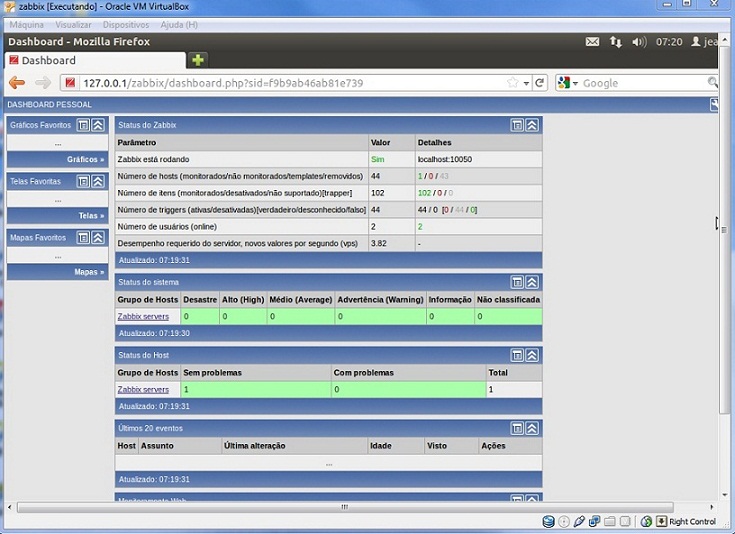The width and height of the screenshot is (735, 534).
Task: Click the 3.82 performance value
Action: coord(379,244)
